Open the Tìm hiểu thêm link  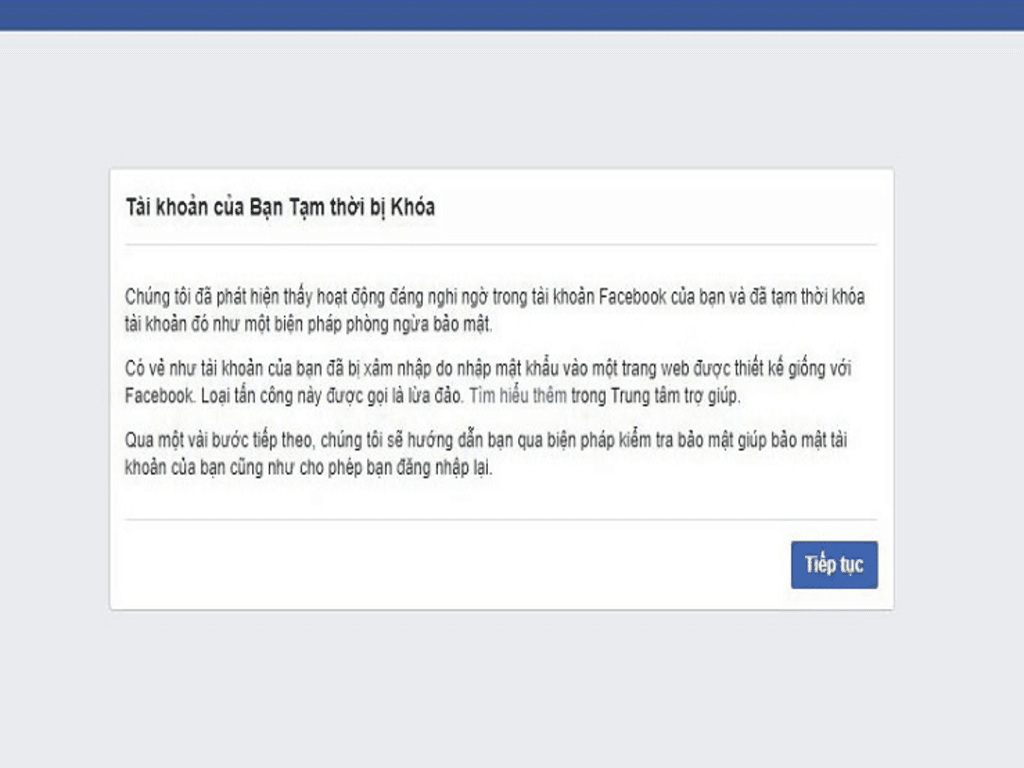(x=518, y=395)
